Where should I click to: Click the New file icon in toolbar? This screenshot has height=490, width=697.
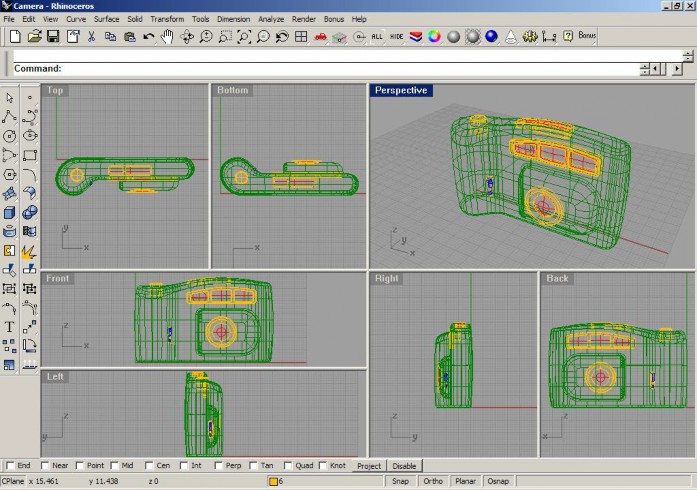(15, 36)
